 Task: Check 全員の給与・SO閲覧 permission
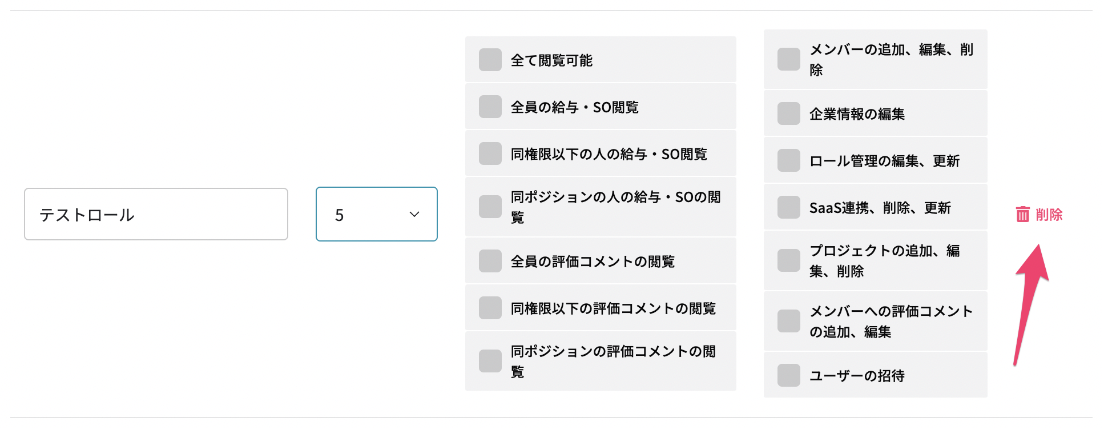pyautogui.click(x=490, y=107)
